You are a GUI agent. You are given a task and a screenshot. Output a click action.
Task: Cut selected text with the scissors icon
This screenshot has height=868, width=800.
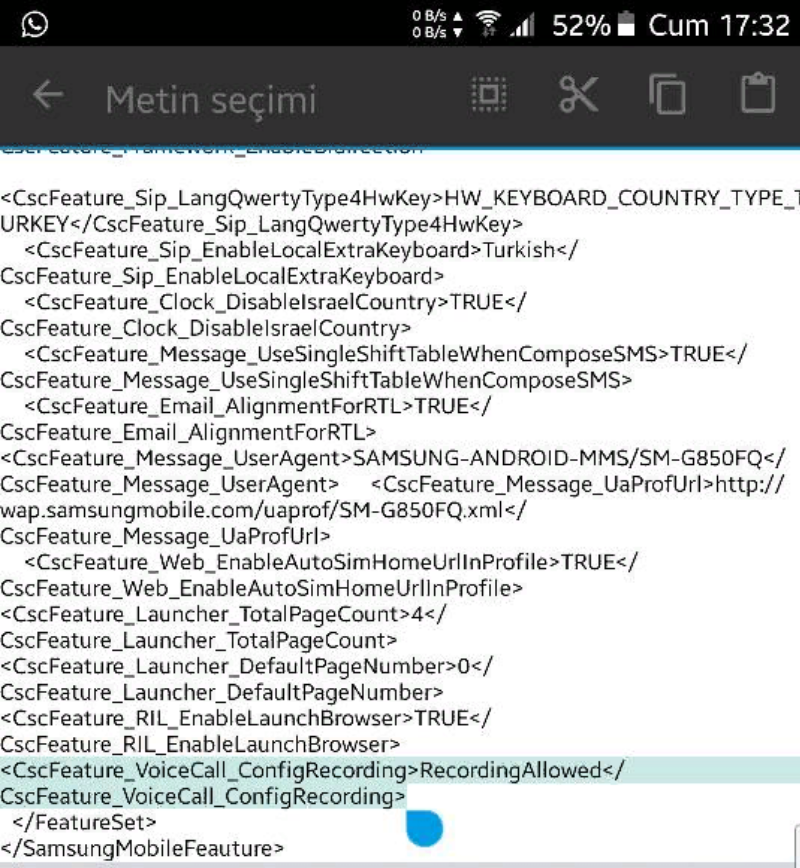[x=579, y=95]
